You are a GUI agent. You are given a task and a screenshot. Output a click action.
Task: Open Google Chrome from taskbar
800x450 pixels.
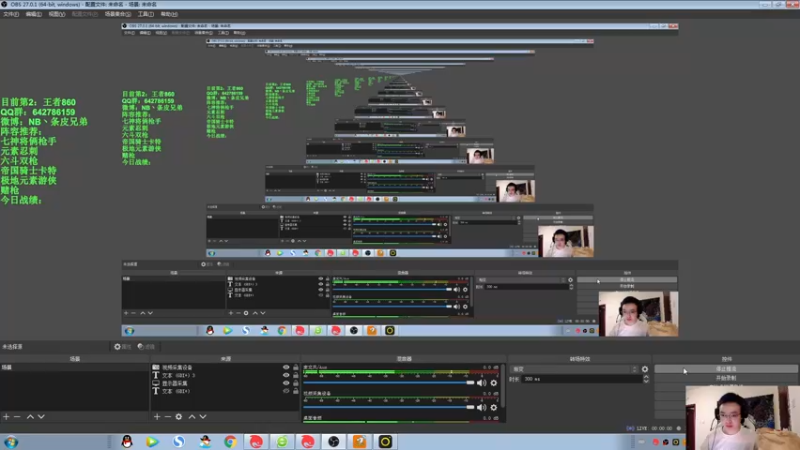[x=230, y=442]
